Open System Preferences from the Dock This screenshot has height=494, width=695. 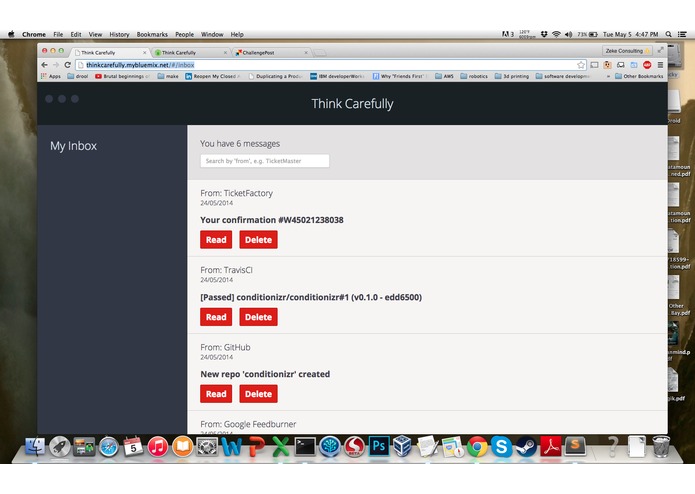coord(207,447)
